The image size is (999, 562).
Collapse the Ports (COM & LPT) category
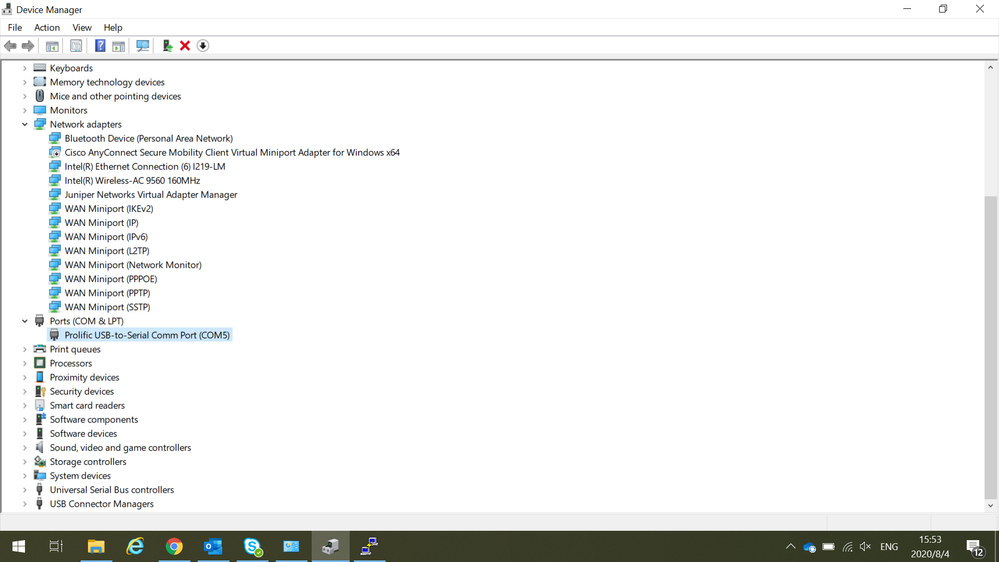pyautogui.click(x=25, y=321)
